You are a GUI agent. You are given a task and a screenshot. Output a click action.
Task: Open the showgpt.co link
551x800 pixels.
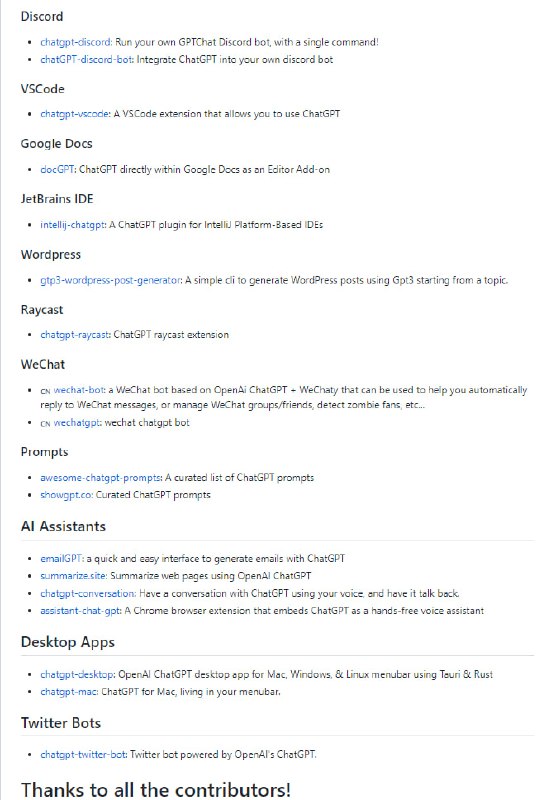[66, 495]
